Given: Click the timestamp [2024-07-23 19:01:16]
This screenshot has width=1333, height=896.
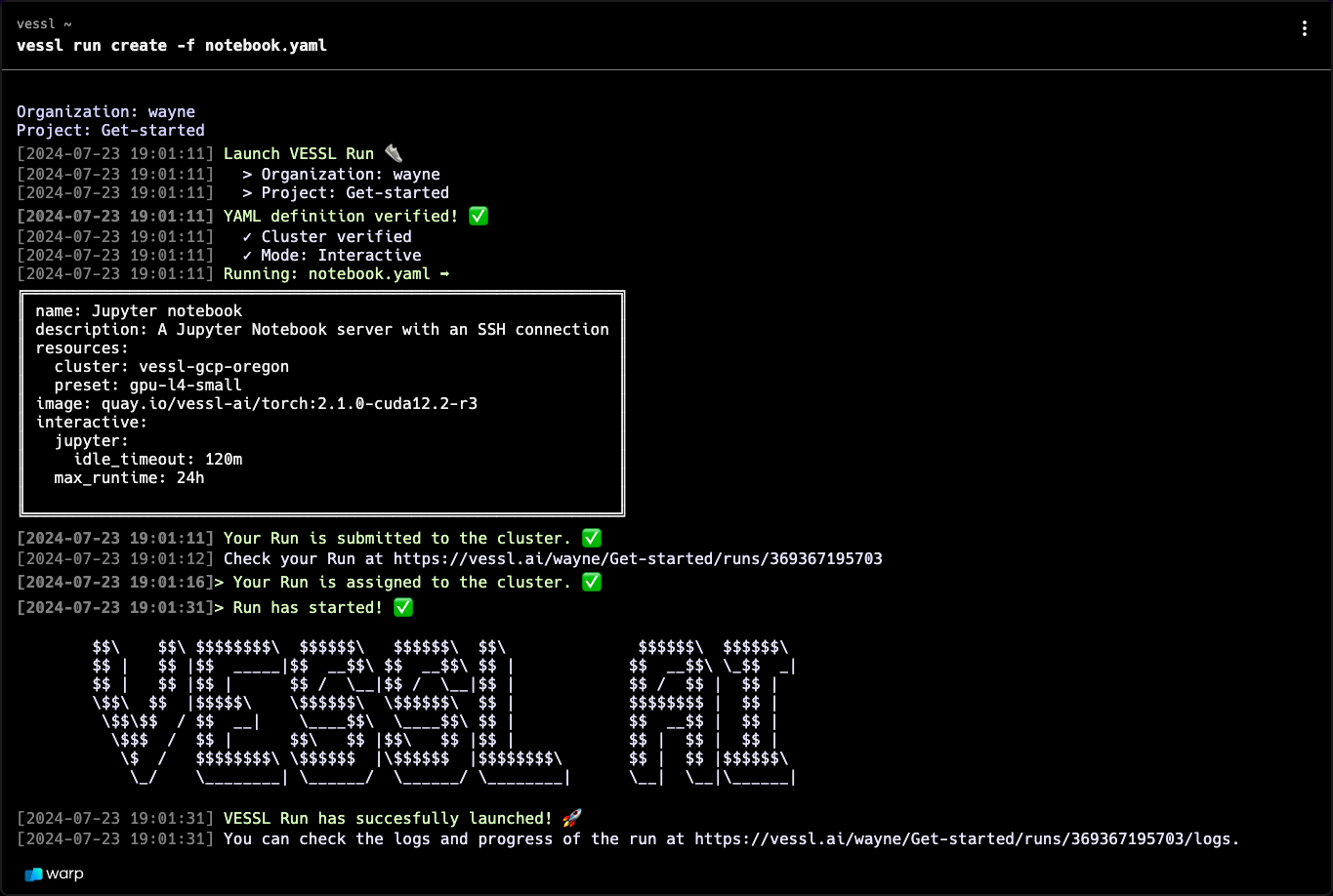Looking at the screenshot, I should 115,582.
